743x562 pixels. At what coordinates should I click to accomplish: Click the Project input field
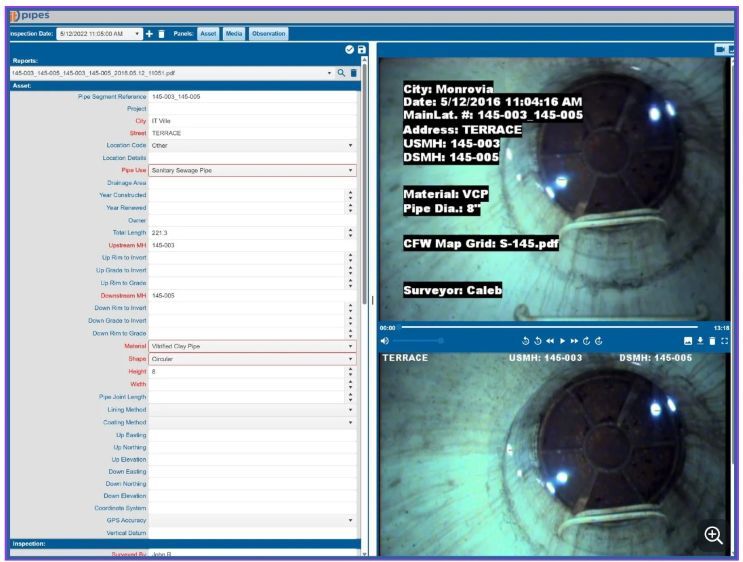[x=253, y=109]
